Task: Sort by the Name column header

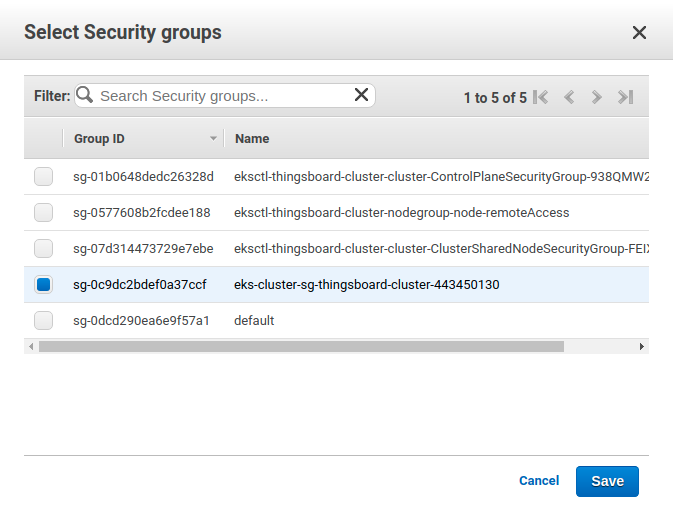Action: (x=252, y=139)
